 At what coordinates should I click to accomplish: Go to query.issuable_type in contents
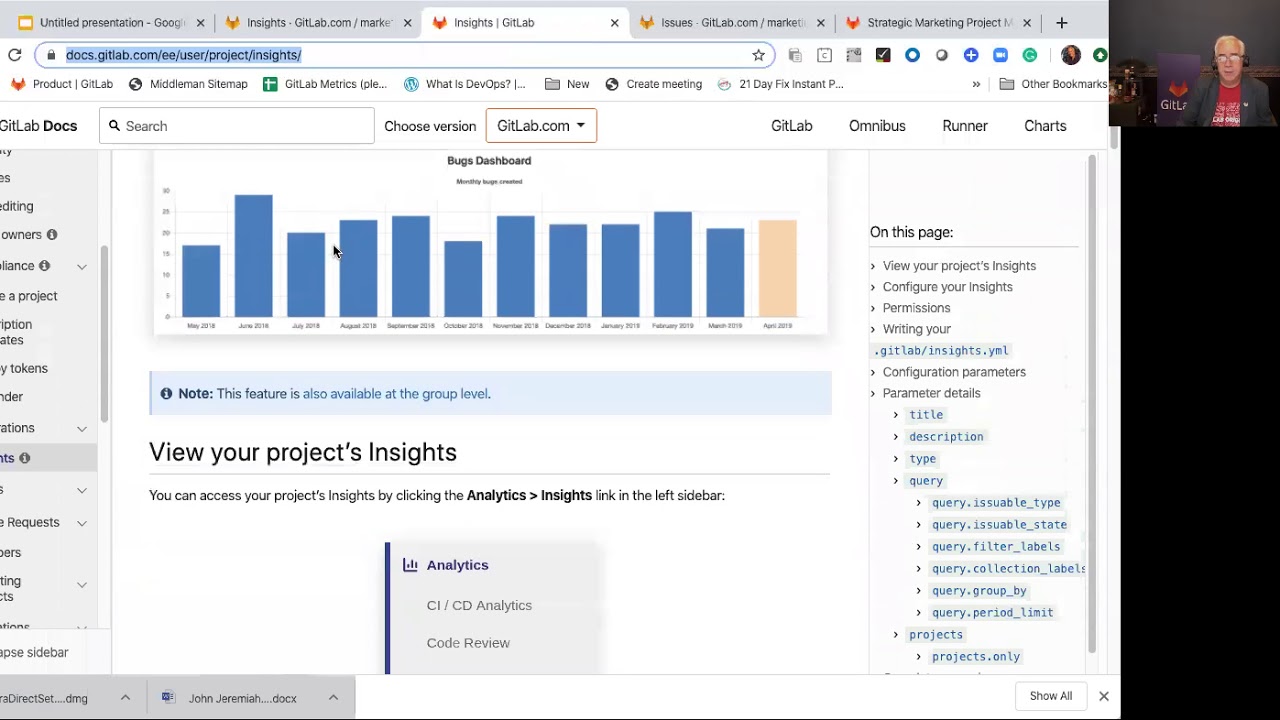tap(996, 503)
